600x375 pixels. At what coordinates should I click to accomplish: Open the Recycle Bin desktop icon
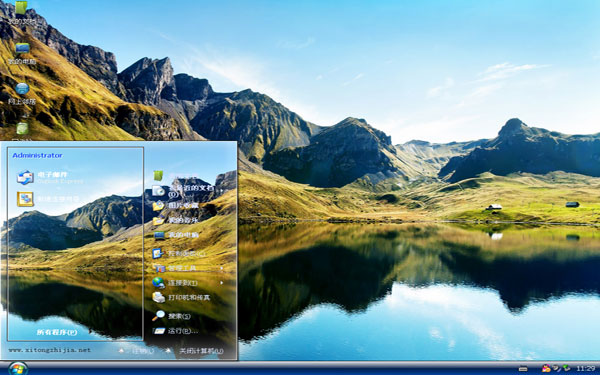(22, 129)
